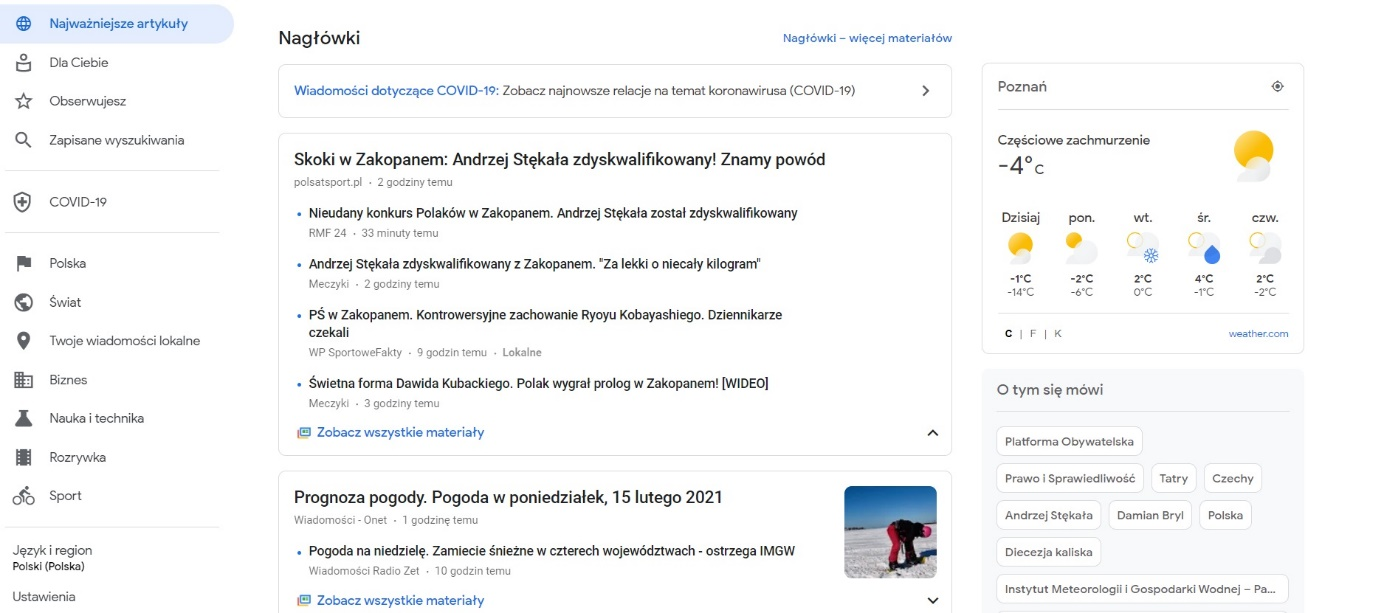Open weather.com link

pos(1258,334)
